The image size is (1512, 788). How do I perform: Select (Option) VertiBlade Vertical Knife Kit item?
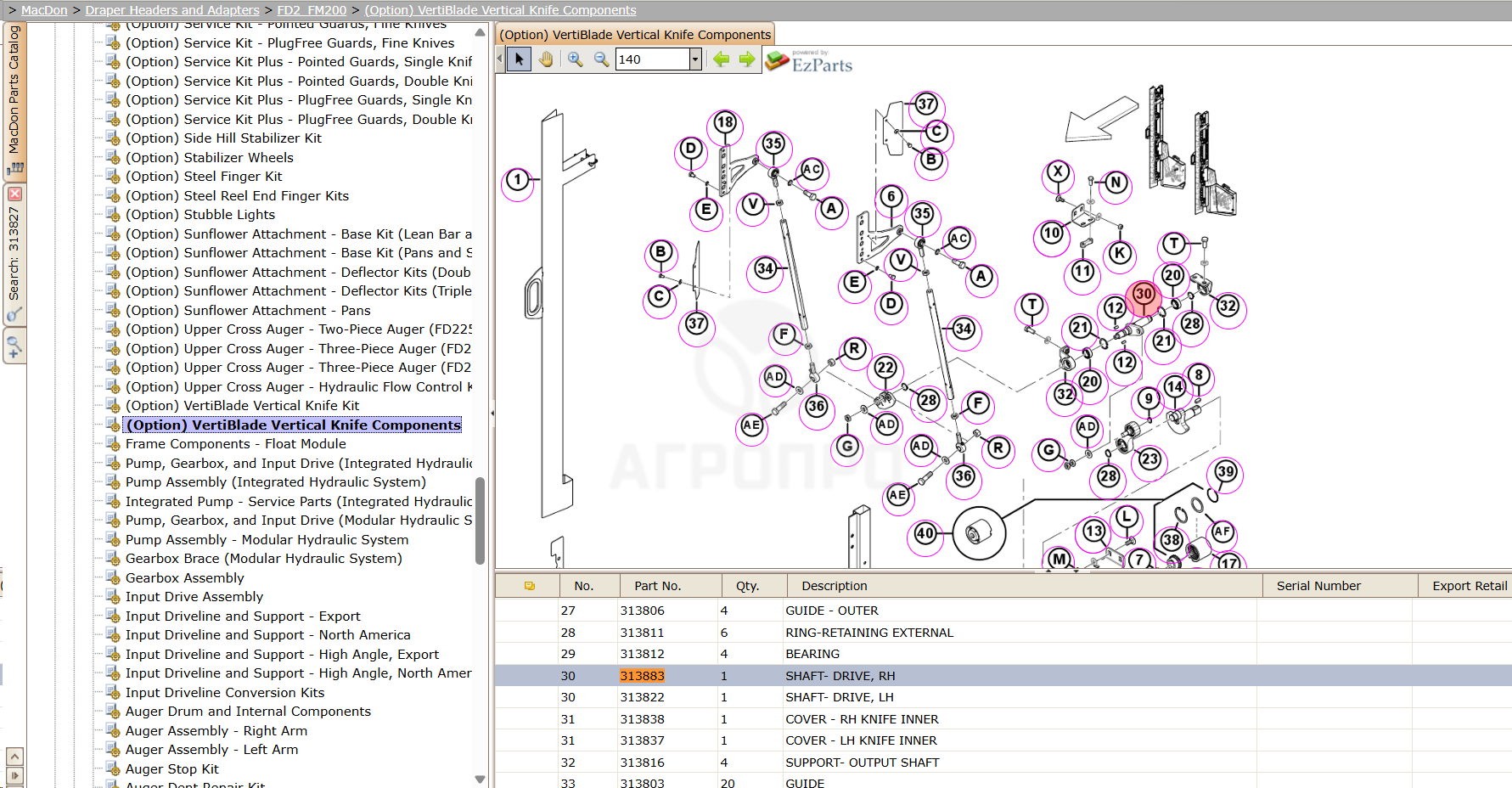[242, 406]
